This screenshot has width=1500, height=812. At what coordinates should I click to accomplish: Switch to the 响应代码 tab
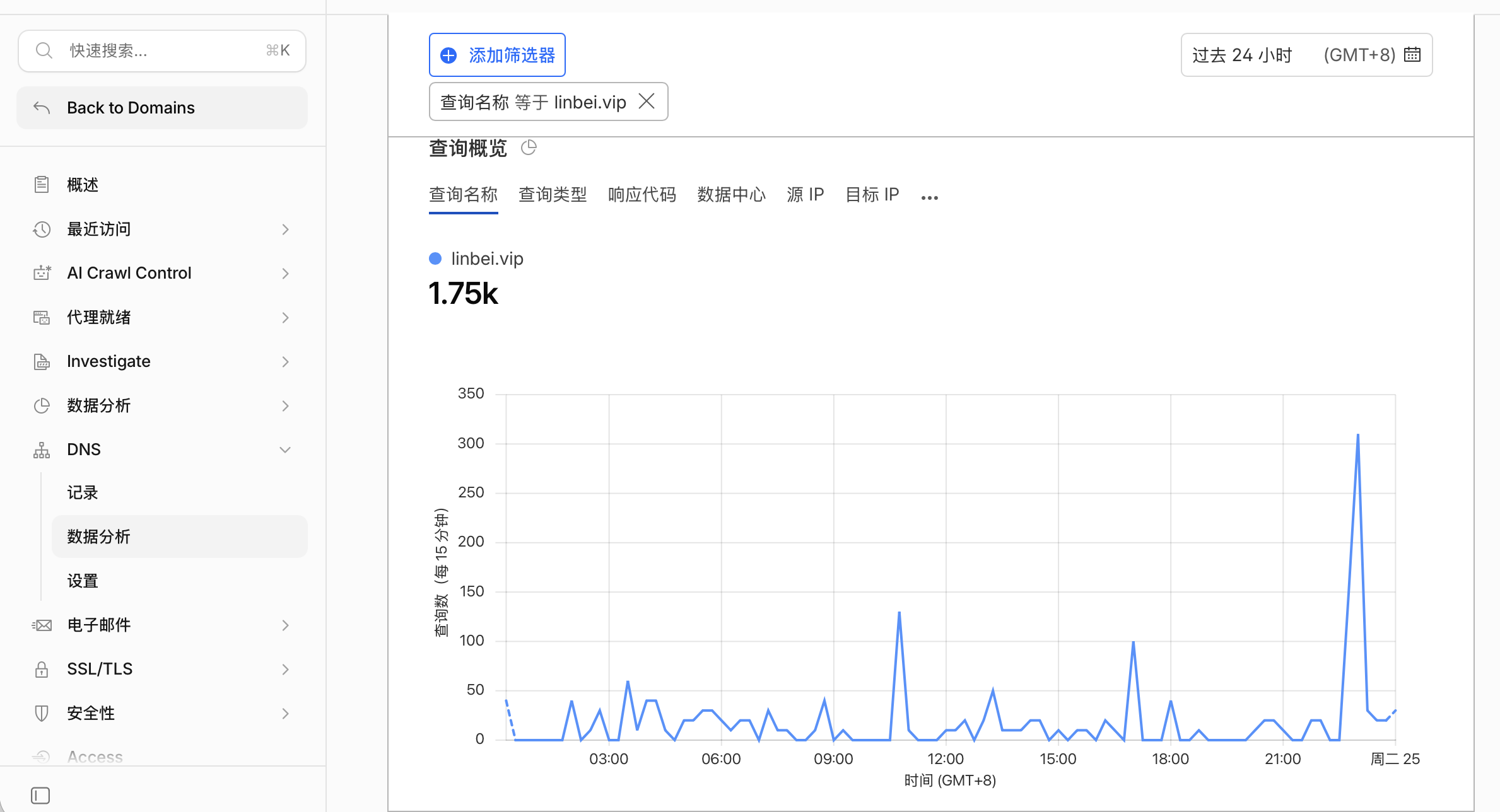pos(642,194)
